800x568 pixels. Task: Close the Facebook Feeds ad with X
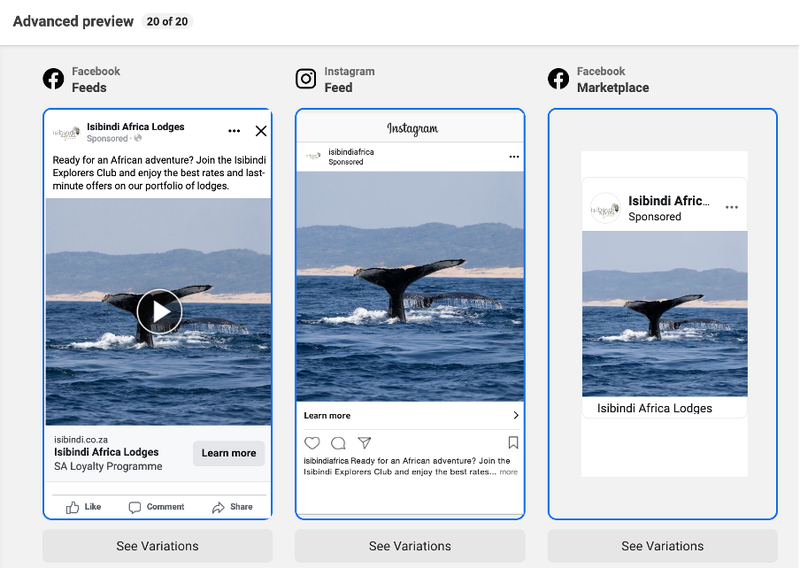[261, 131]
